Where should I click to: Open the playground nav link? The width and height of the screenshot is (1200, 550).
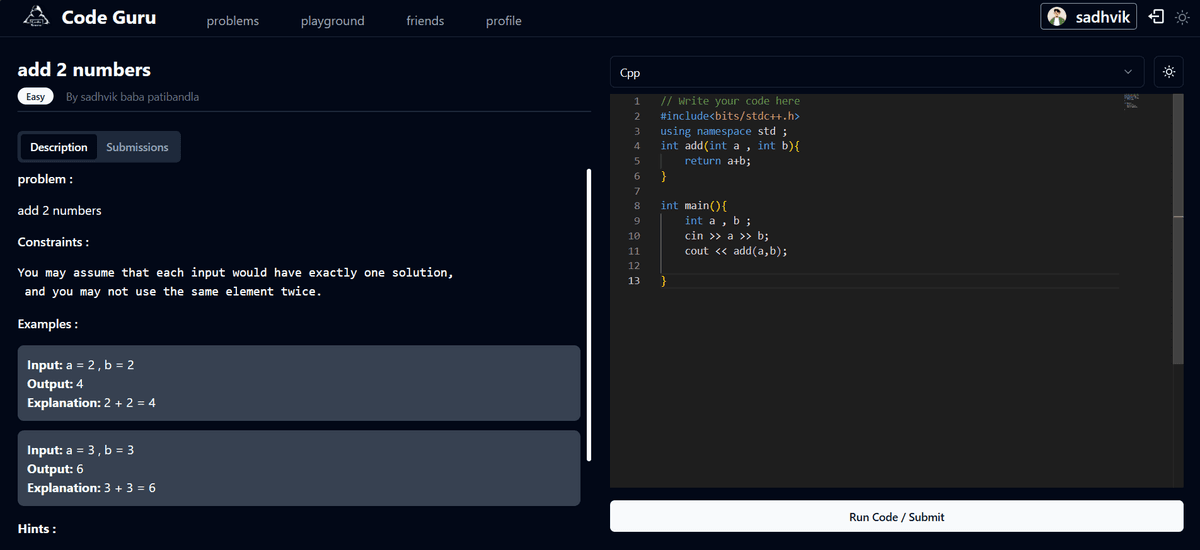tap(333, 21)
